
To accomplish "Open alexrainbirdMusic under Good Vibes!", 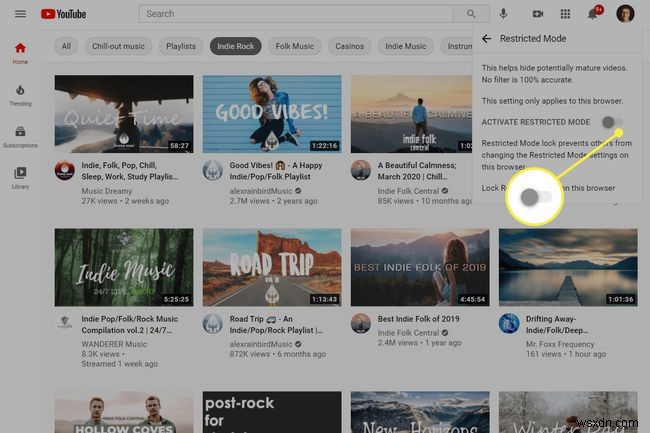I will click(x=261, y=191).
